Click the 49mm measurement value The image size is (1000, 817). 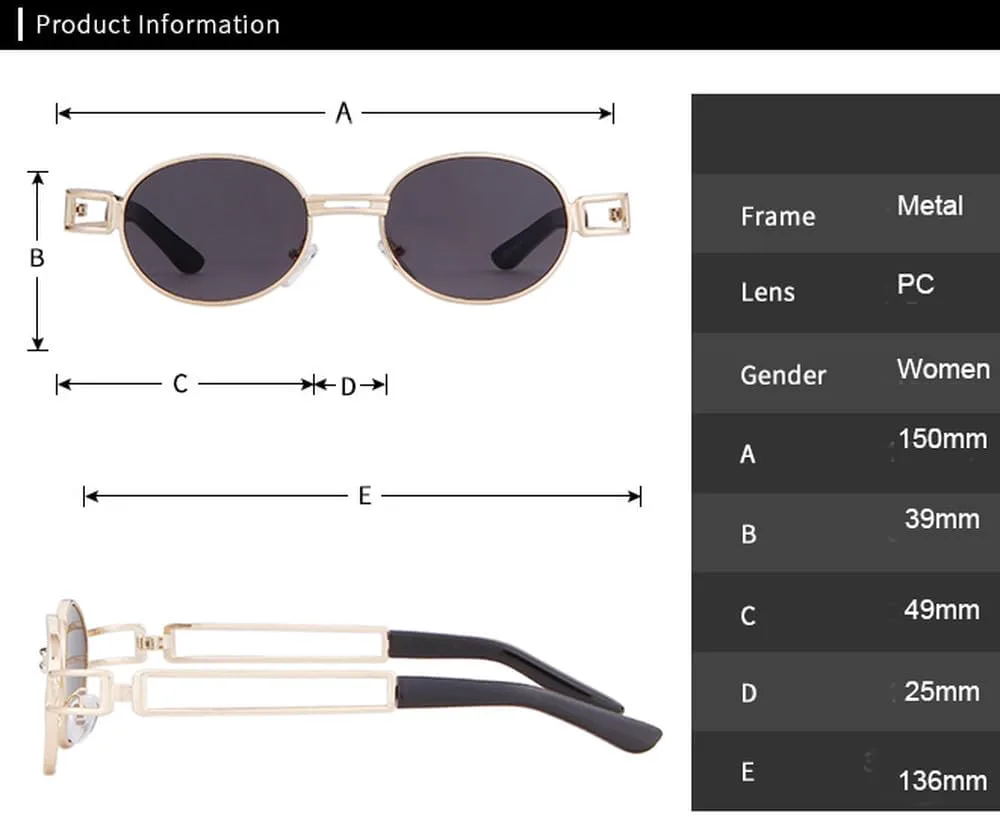tap(942, 610)
